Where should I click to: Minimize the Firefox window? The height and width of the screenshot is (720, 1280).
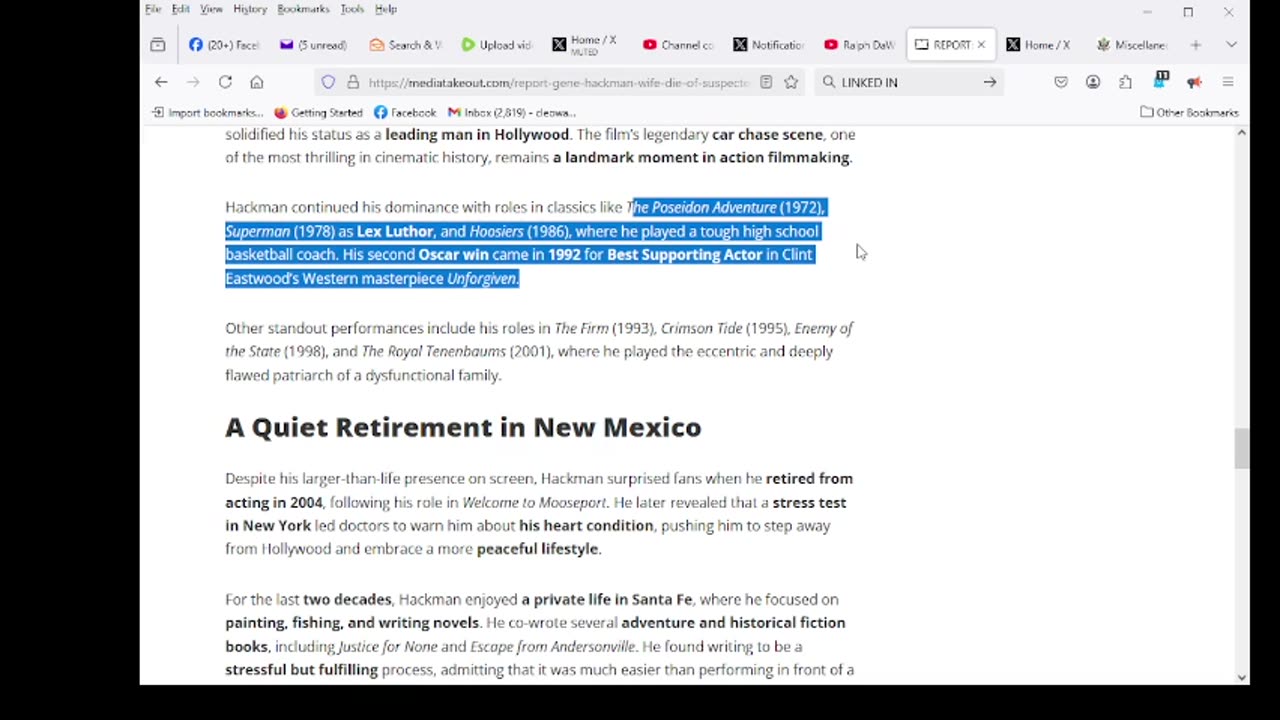(1147, 12)
